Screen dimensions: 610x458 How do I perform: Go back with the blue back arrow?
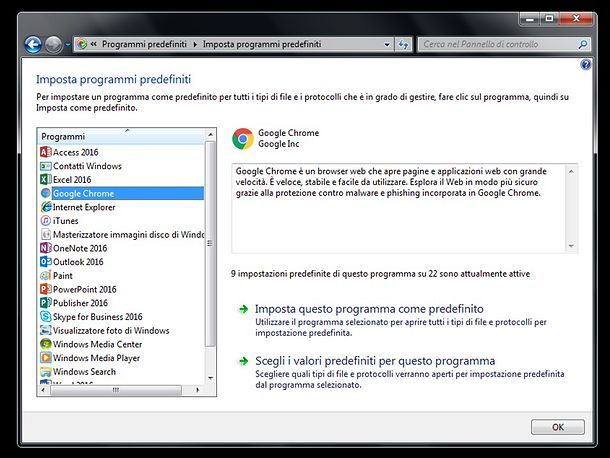coord(33,45)
